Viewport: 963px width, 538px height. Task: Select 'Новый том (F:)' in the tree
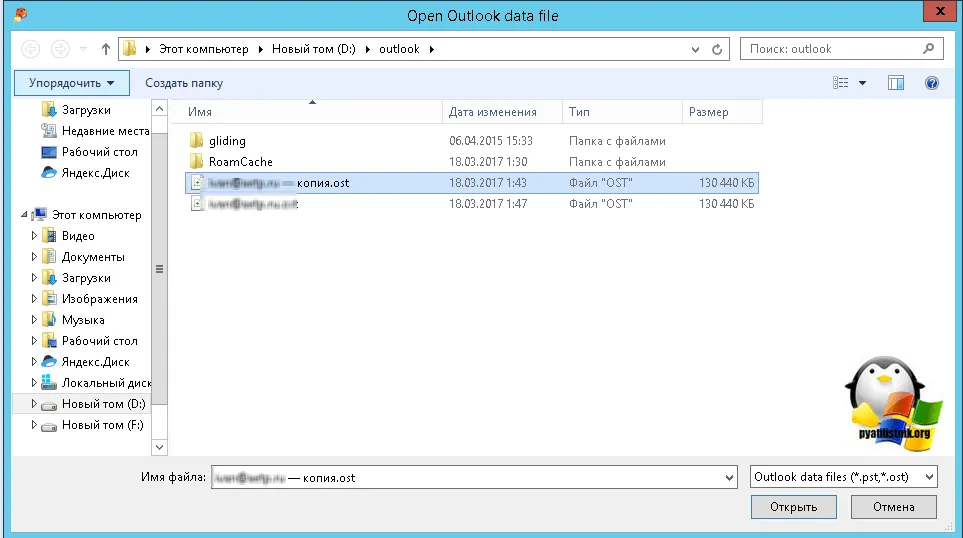[x=103, y=424]
